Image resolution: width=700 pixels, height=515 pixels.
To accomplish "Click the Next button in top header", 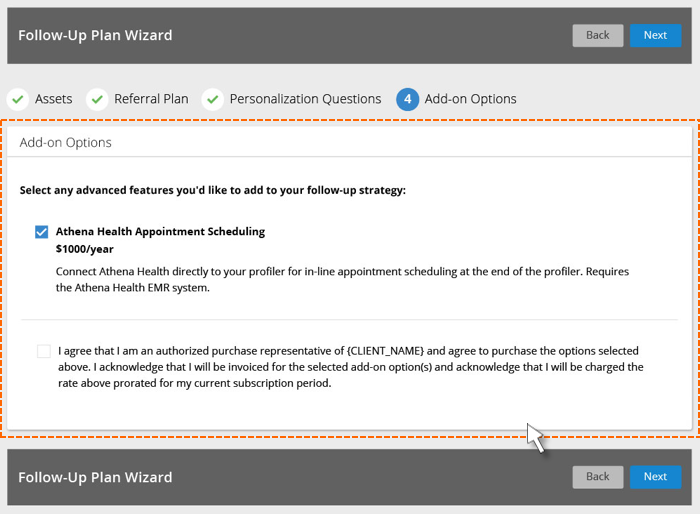I will (x=655, y=35).
